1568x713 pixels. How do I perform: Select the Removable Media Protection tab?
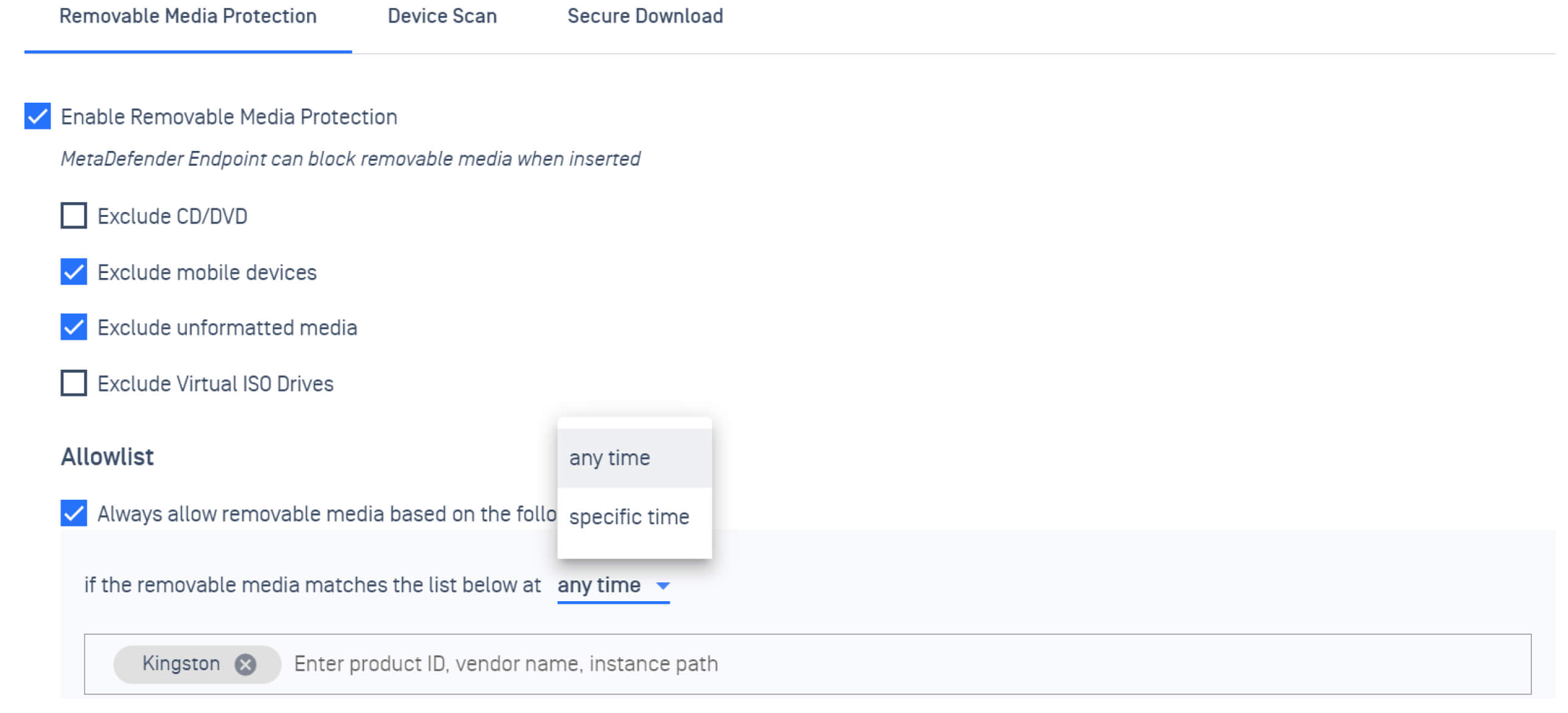[188, 16]
